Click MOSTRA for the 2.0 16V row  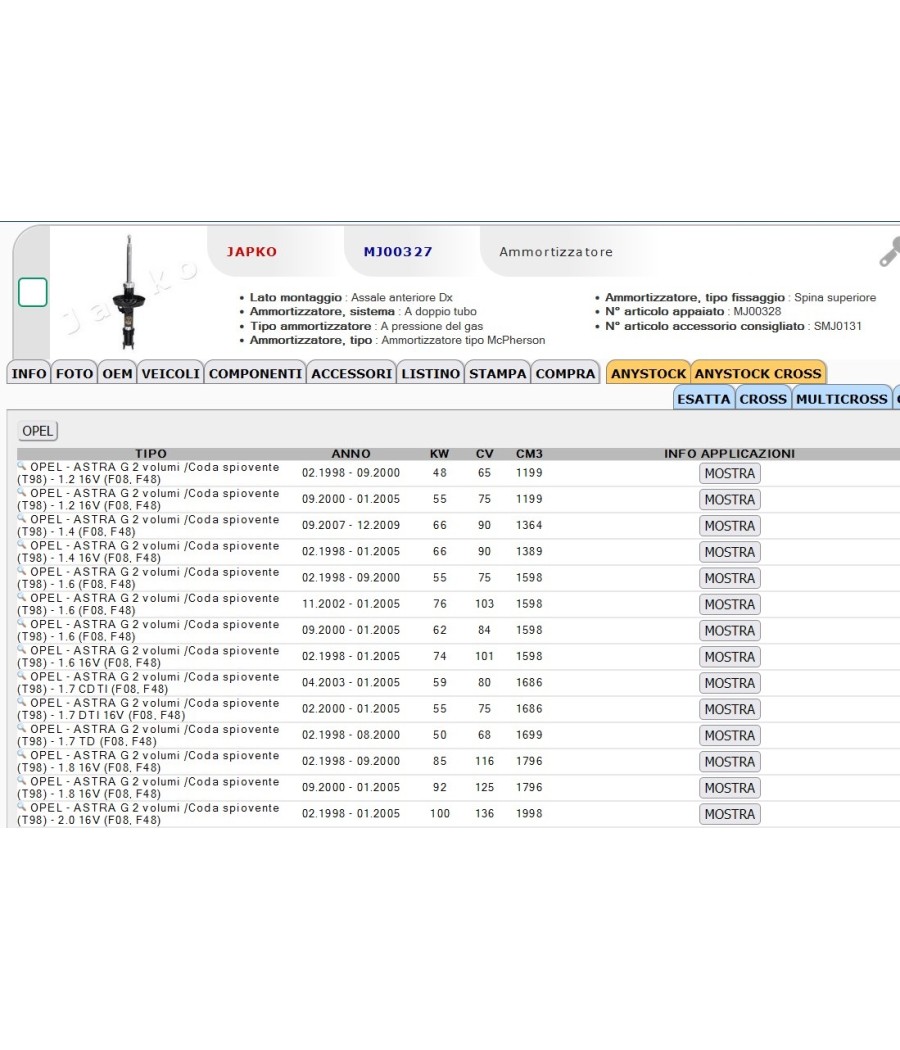click(x=730, y=814)
